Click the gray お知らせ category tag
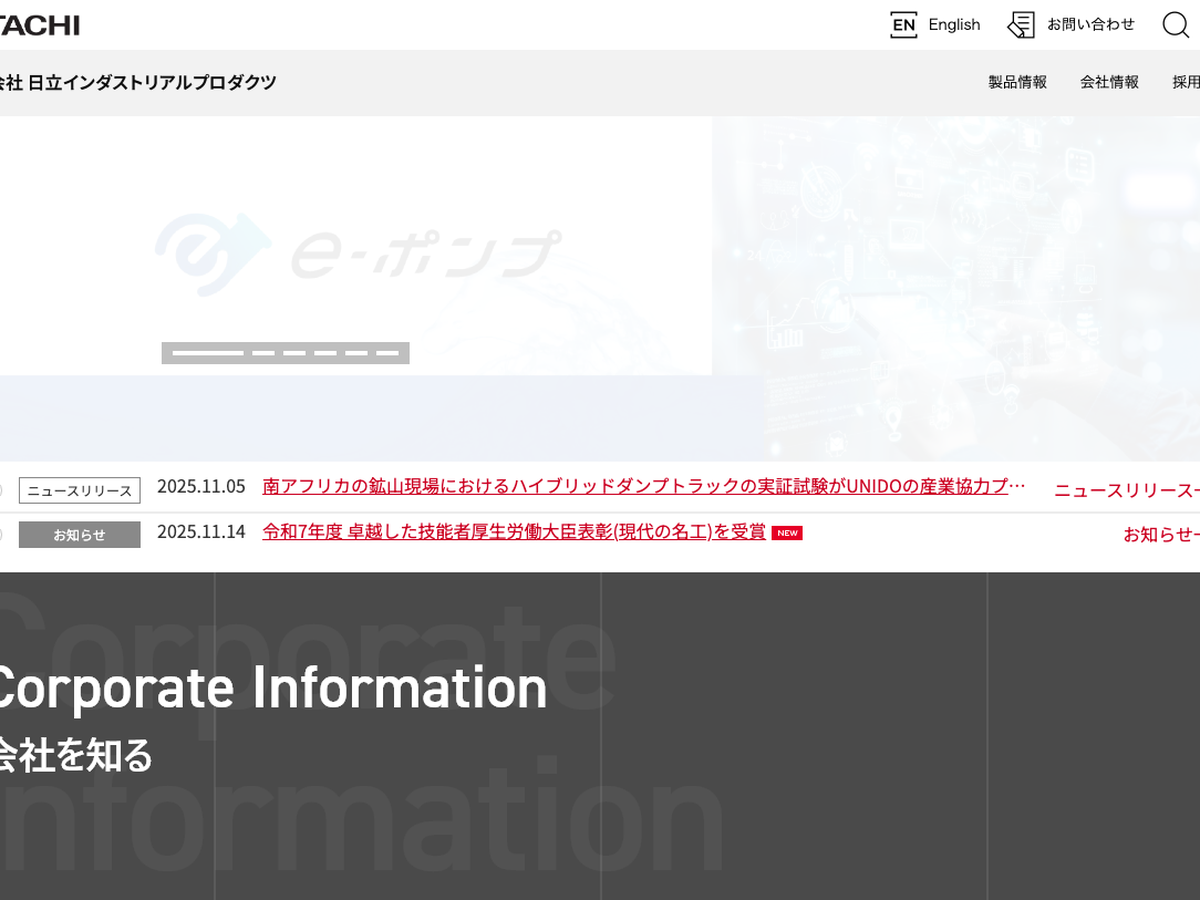The image size is (1200, 900). pyautogui.click(x=79, y=535)
